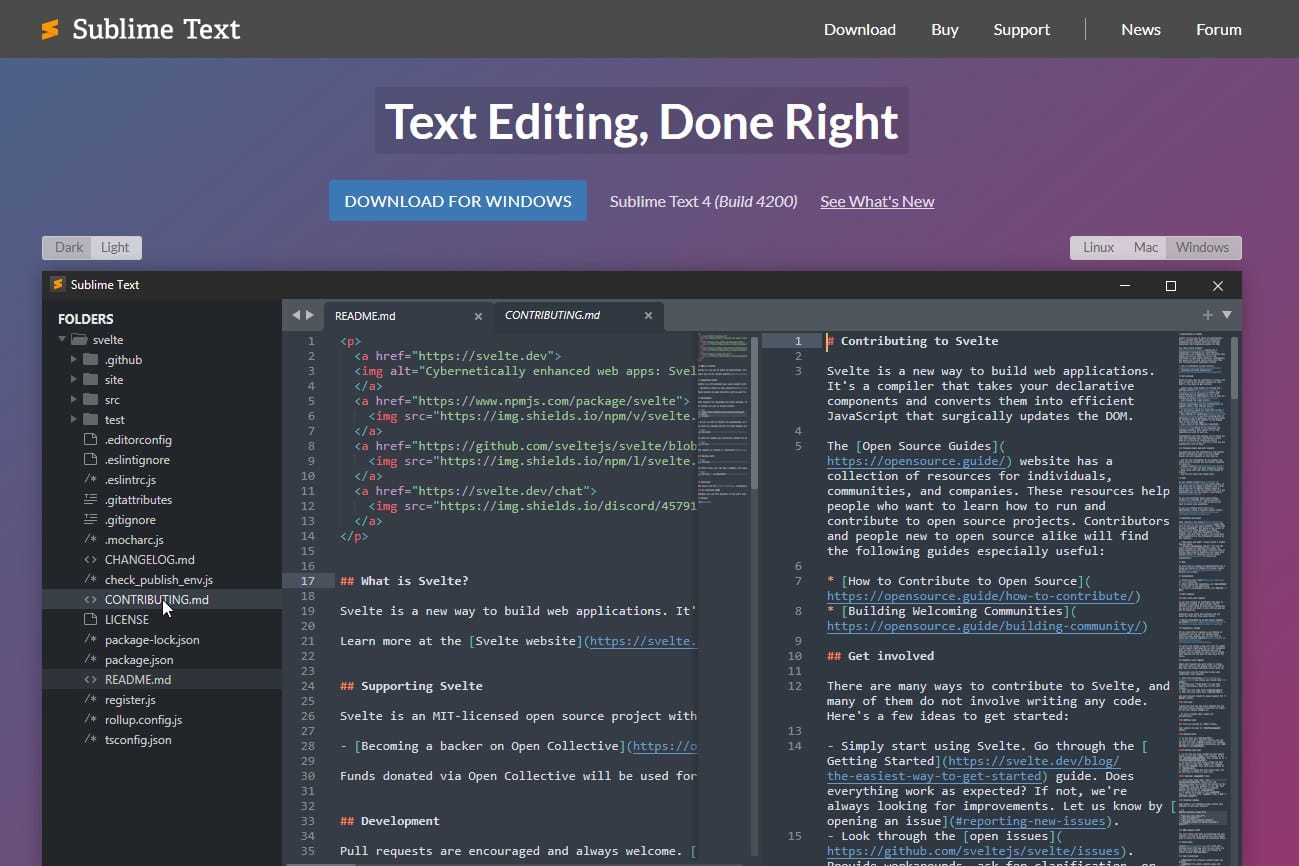Click the .eslintrc.js file type icon

tap(90, 480)
